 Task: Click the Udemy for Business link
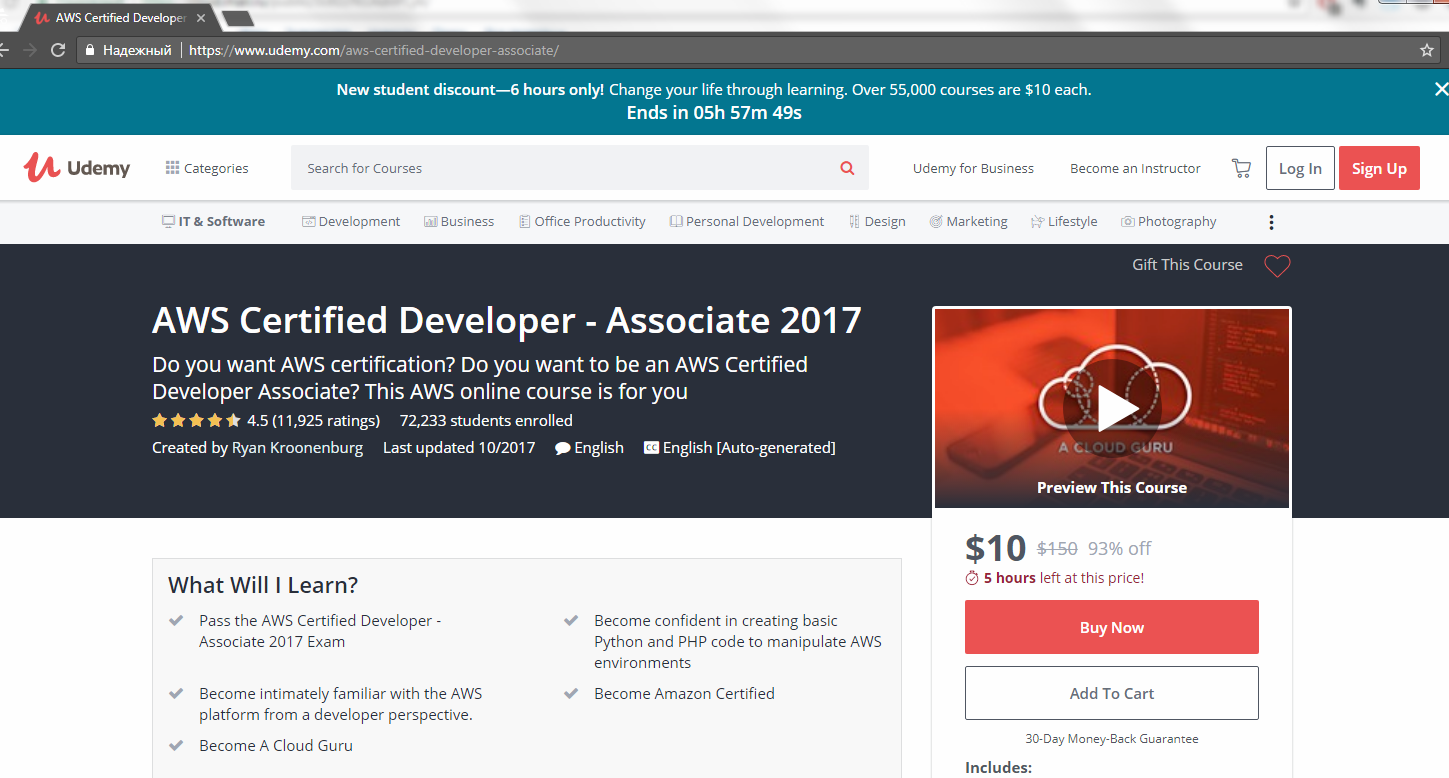pos(973,168)
